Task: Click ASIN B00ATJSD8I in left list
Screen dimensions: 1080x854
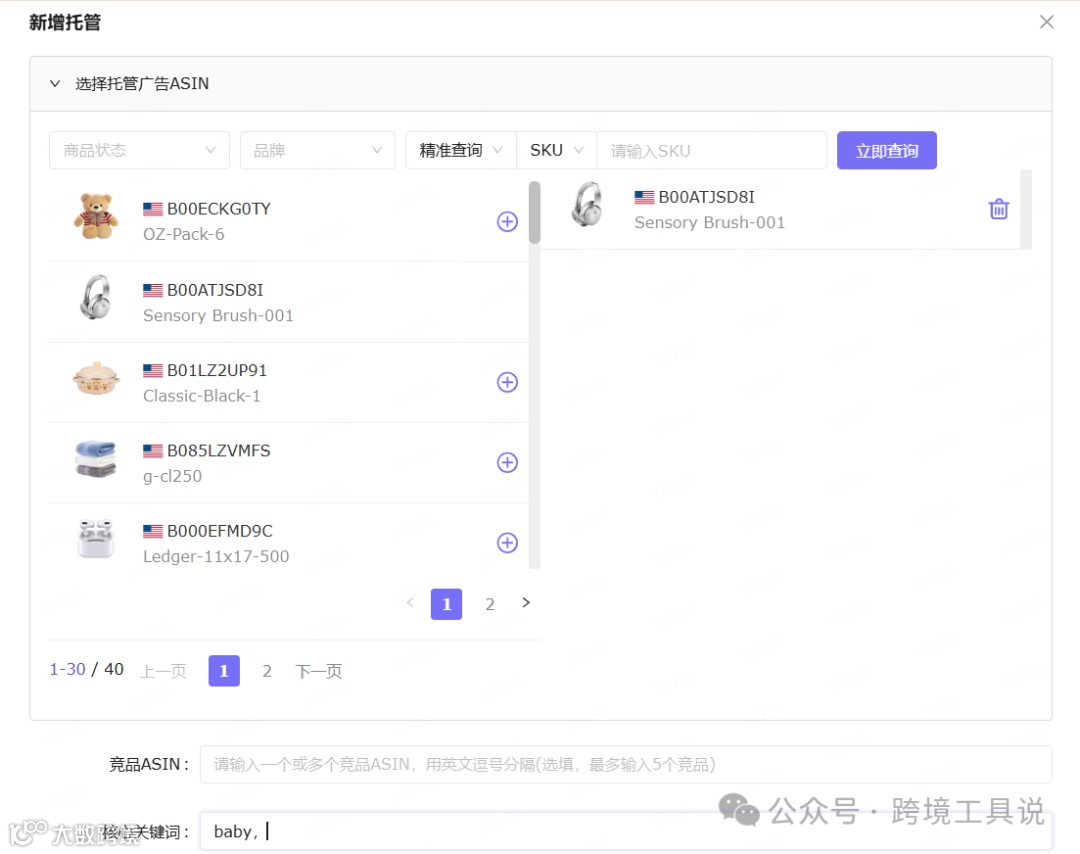Action: (x=215, y=290)
